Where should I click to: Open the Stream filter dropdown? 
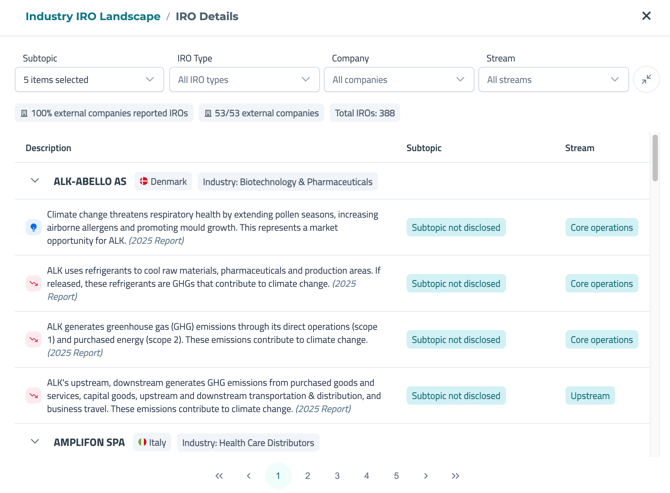coord(553,80)
